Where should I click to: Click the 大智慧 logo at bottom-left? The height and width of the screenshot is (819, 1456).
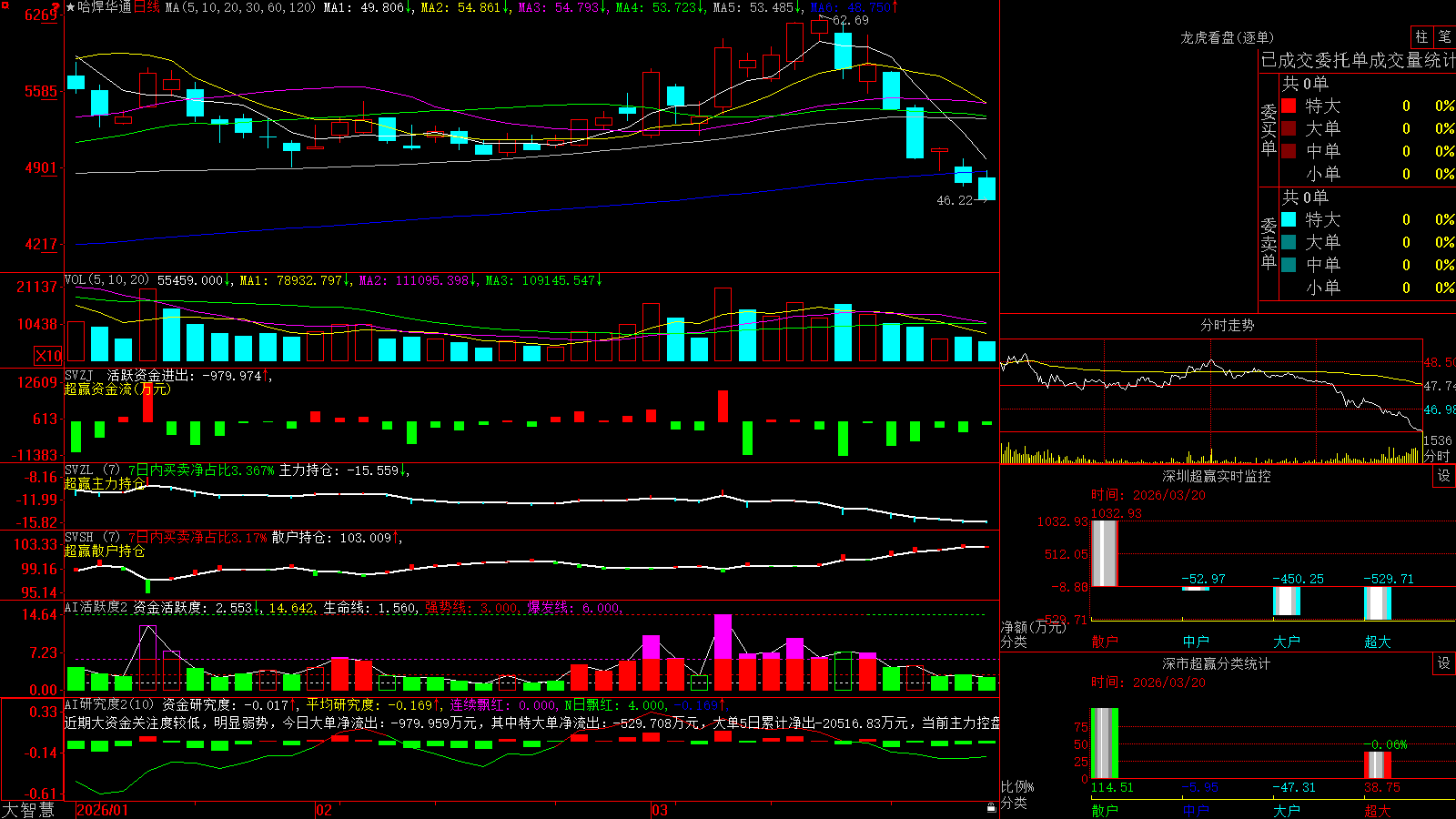(x=28, y=810)
